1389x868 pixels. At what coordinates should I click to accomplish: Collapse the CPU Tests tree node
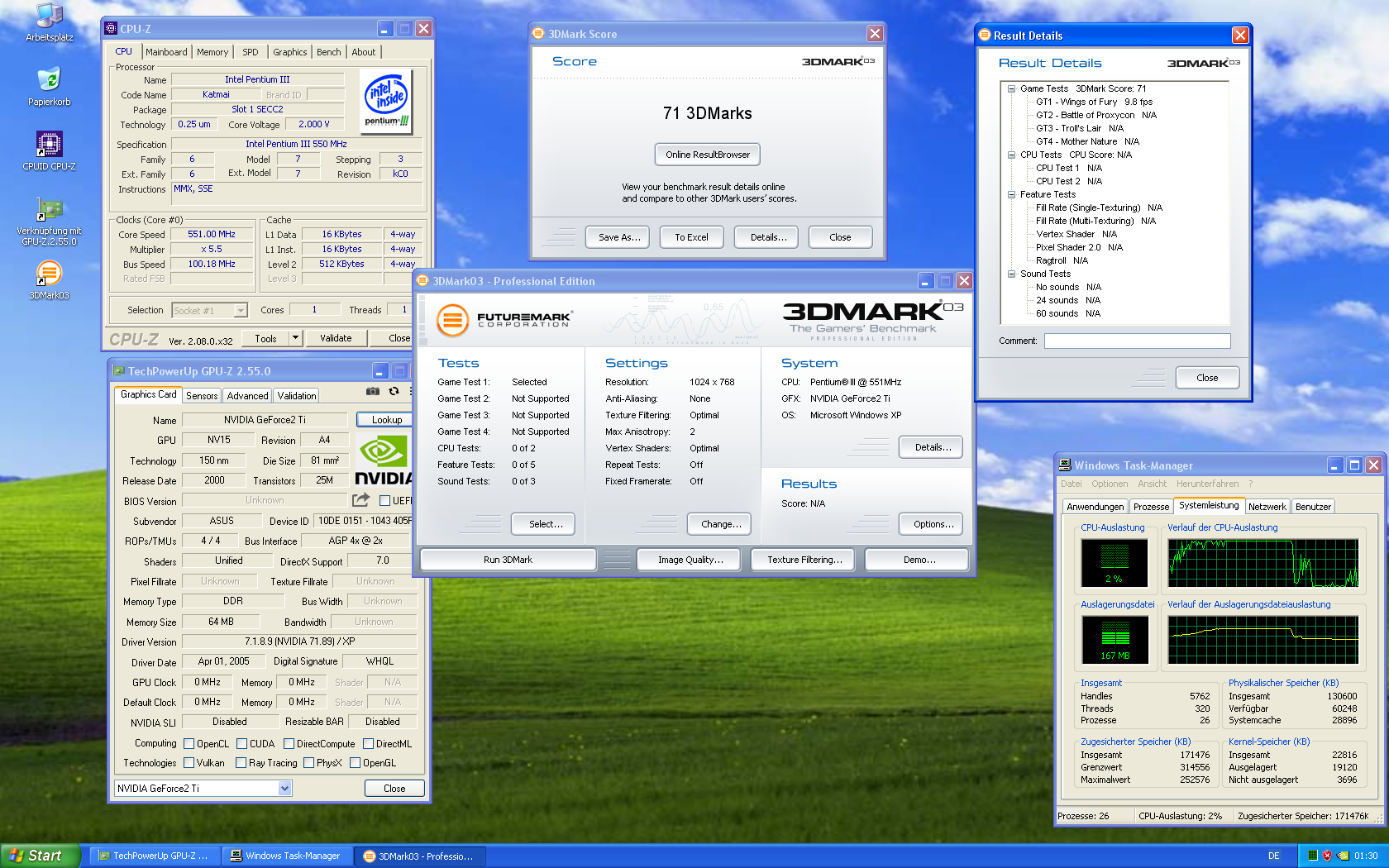click(1011, 155)
